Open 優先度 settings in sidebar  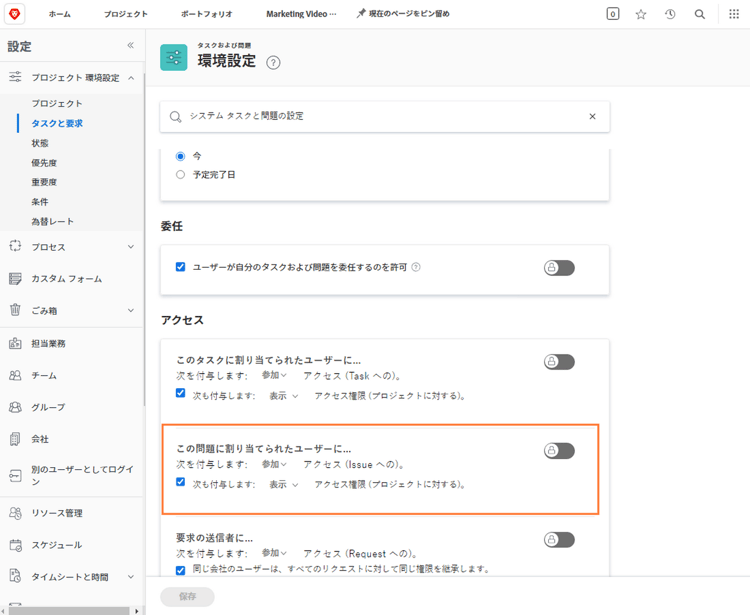(x=44, y=163)
